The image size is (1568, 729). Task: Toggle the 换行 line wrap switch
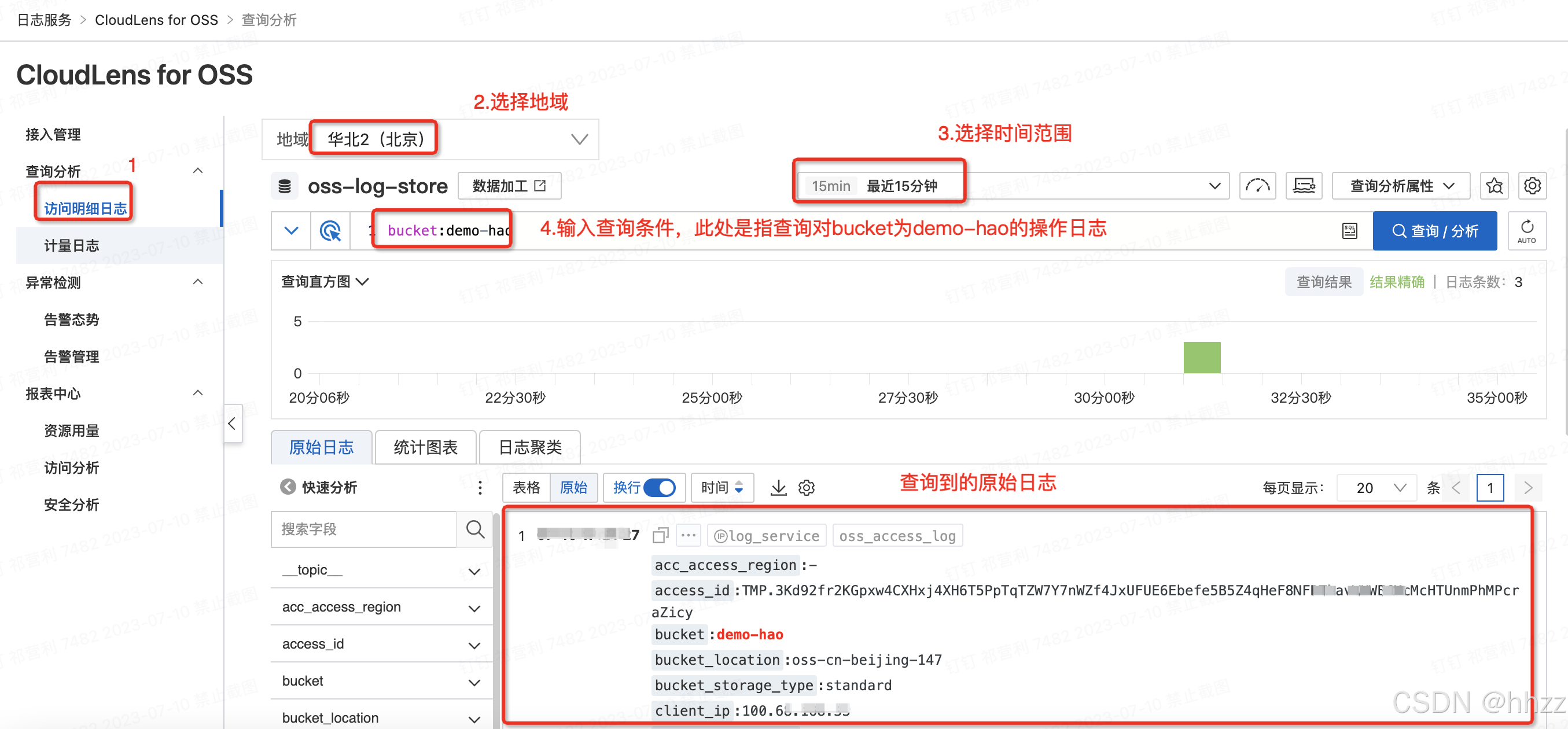(659, 487)
